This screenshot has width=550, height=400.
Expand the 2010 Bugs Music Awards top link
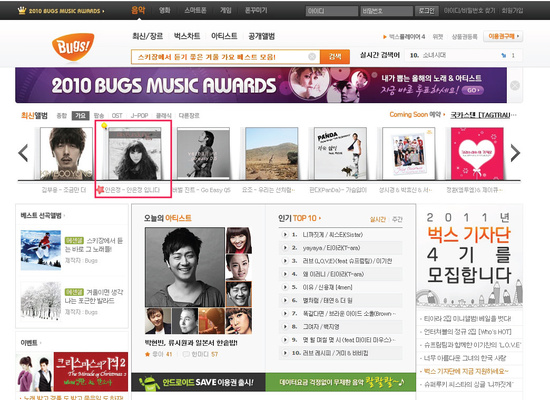(61, 11)
